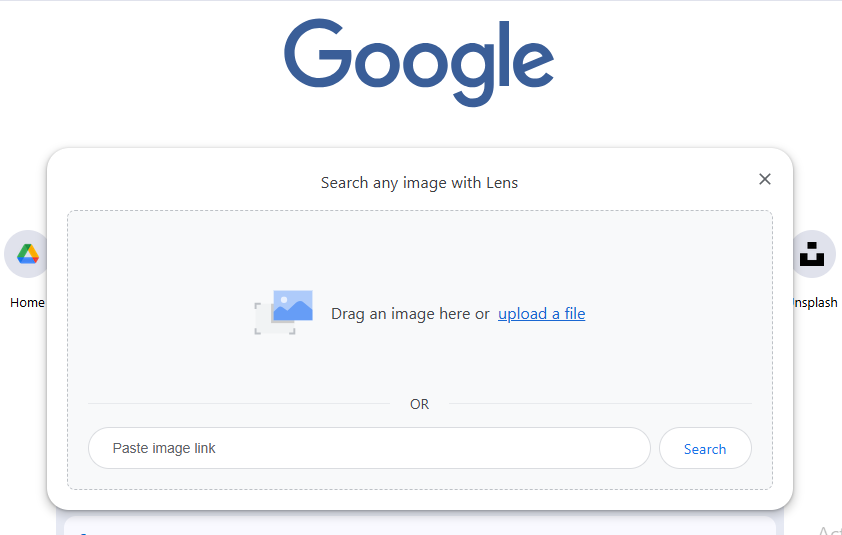Open the Google Drive Home shortcut
Image resolution: width=842 pixels, height=535 pixels.
pos(27,254)
